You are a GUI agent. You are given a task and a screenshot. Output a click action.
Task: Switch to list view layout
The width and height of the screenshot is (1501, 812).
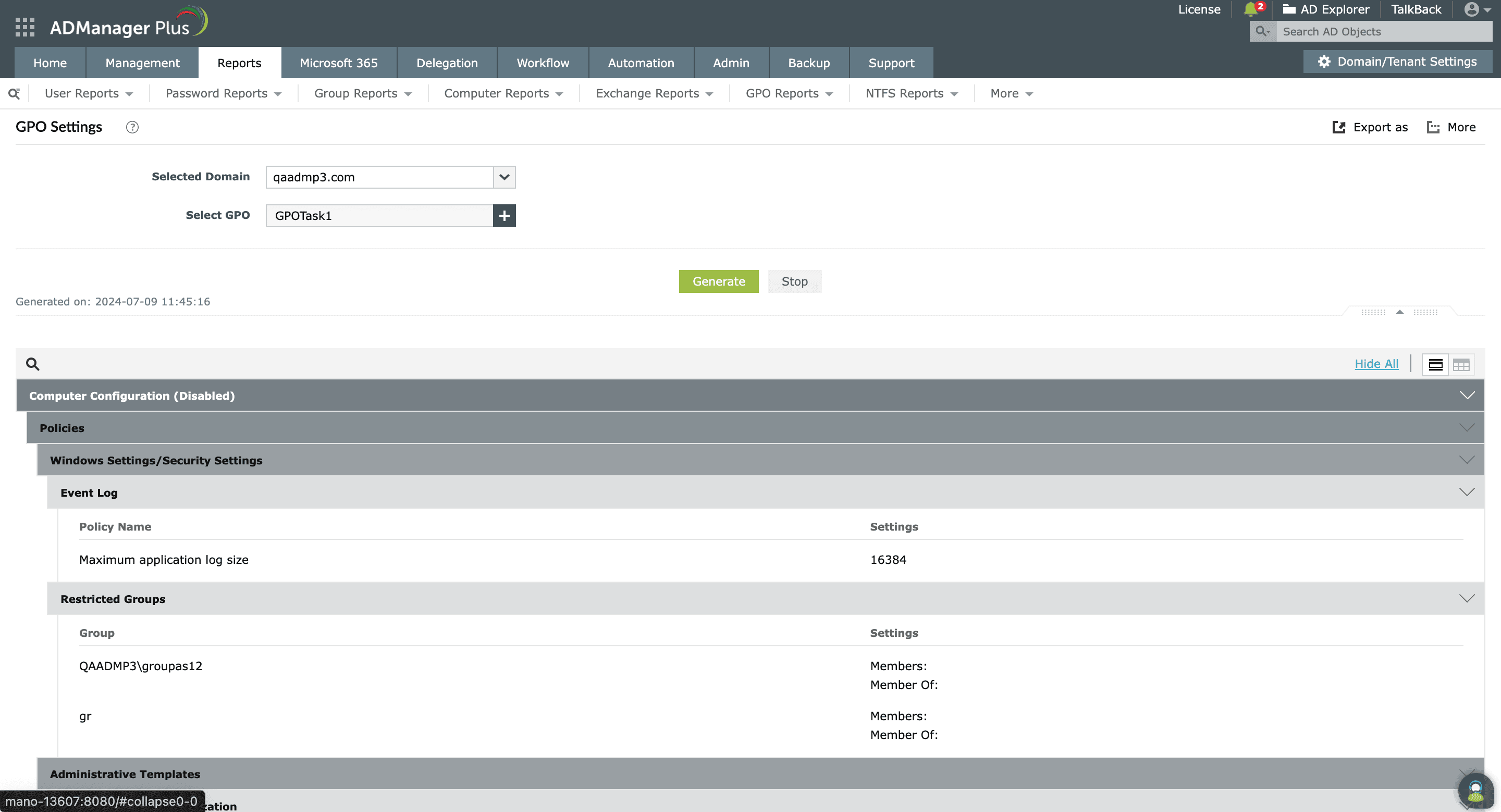click(x=1435, y=365)
